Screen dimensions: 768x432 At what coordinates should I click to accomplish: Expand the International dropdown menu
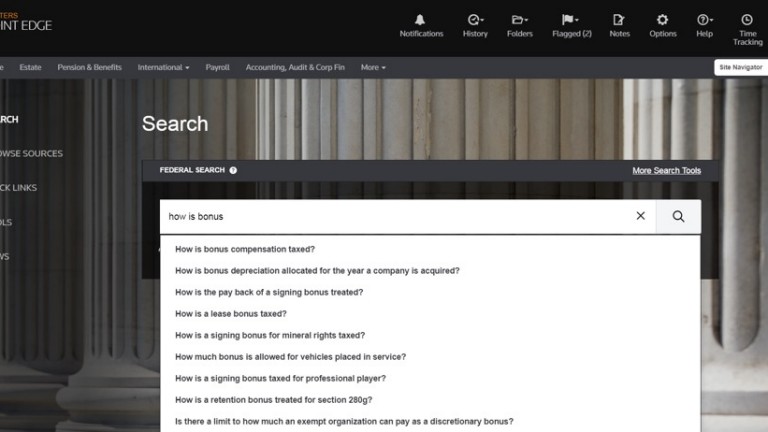163,67
